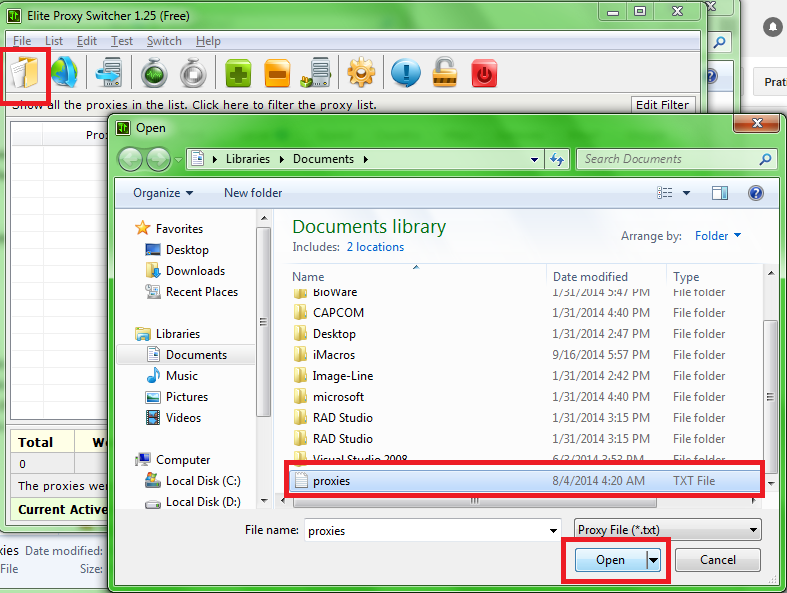Click the Cancel button
Screen dimensions: 787x593
[x=718, y=560]
